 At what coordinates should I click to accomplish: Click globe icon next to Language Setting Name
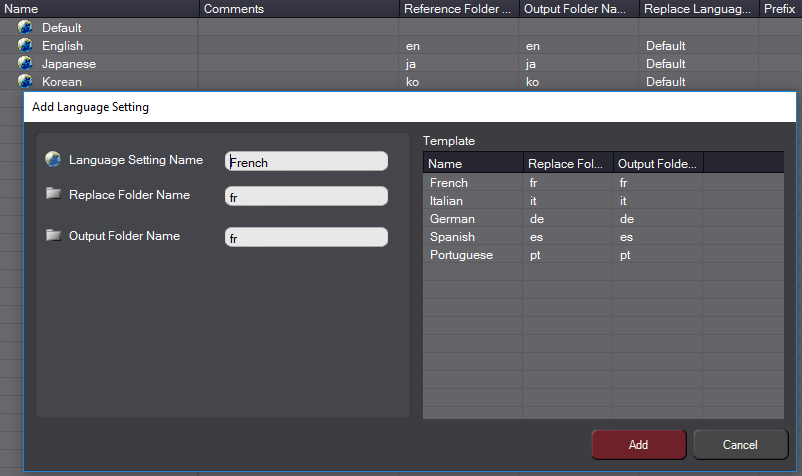coord(53,159)
